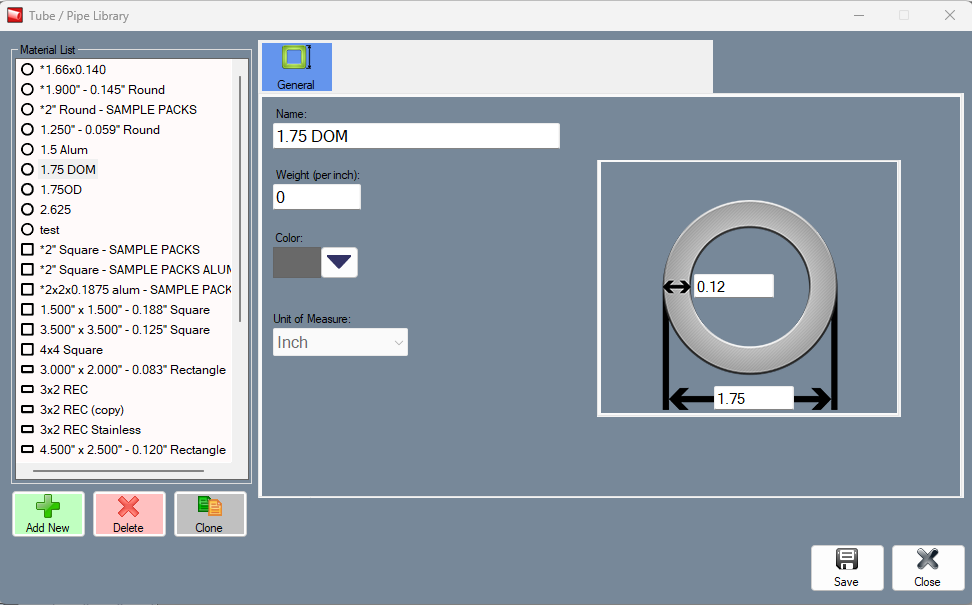972x606 pixels.
Task: Click the material list vertical scrollbar
Action: tap(240, 198)
